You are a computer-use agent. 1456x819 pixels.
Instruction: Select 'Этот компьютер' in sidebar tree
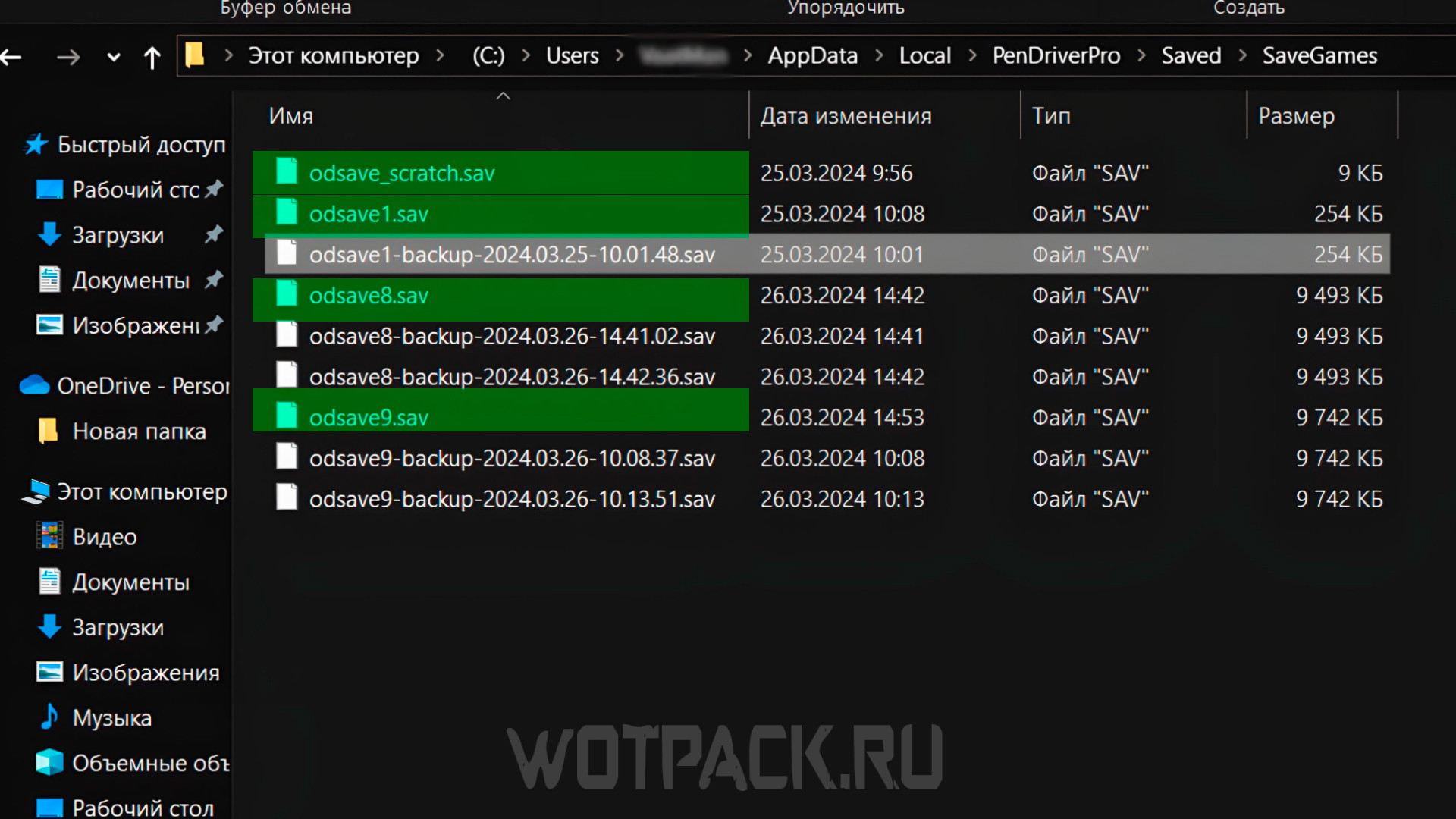pyautogui.click(x=142, y=492)
